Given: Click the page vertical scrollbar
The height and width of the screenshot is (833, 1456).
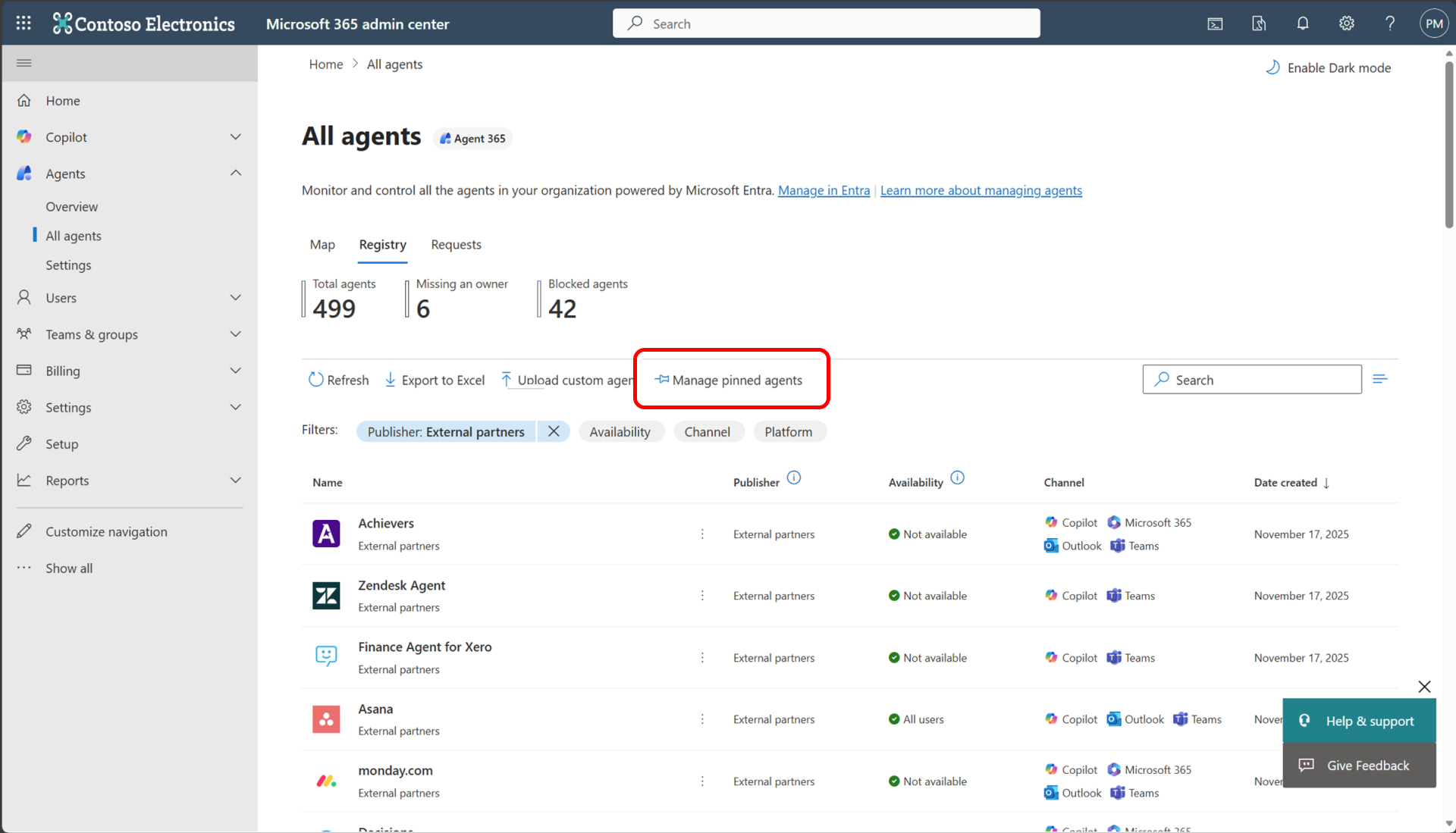Looking at the screenshot, I should [x=1448, y=144].
